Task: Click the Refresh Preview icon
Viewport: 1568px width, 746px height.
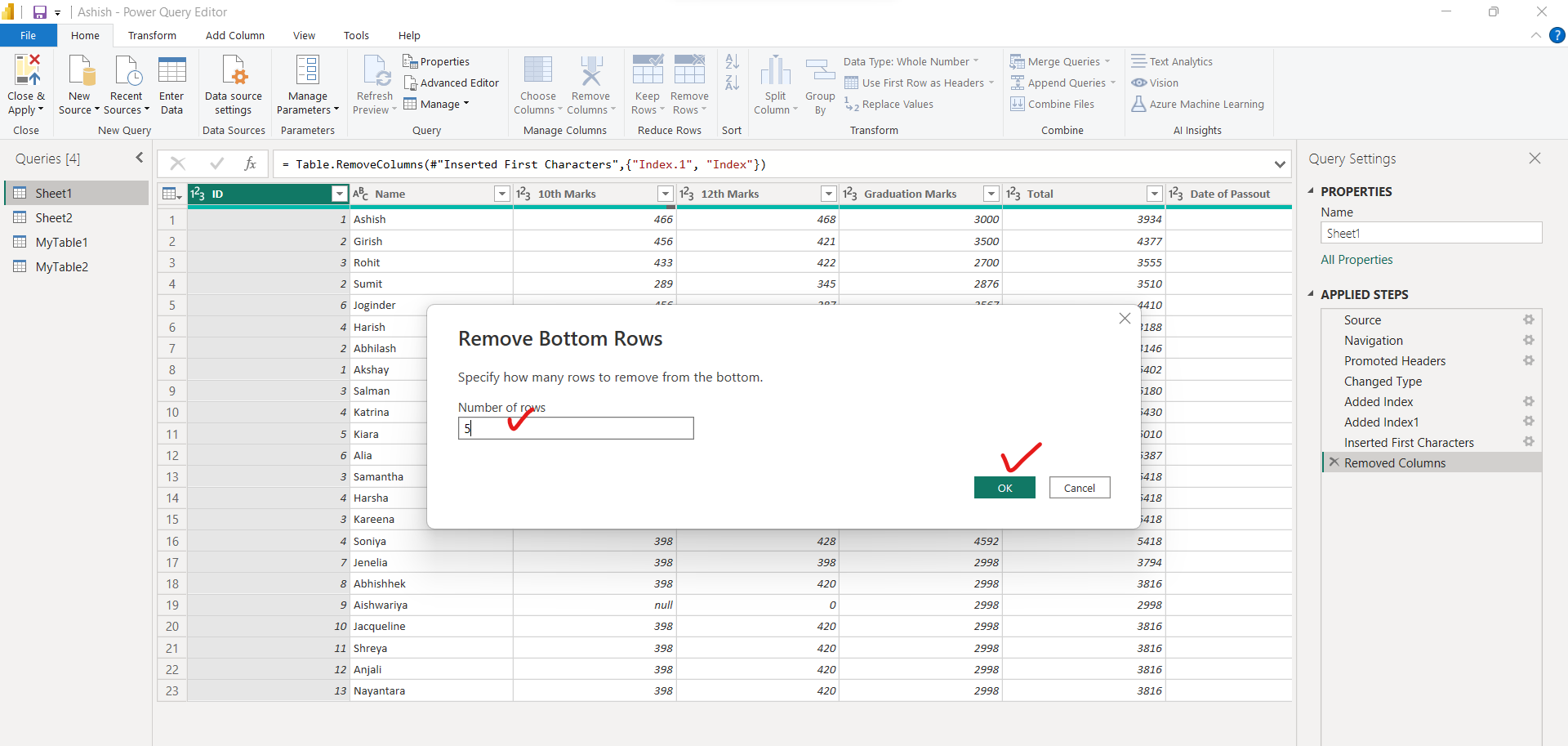Action: click(x=374, y=82)
